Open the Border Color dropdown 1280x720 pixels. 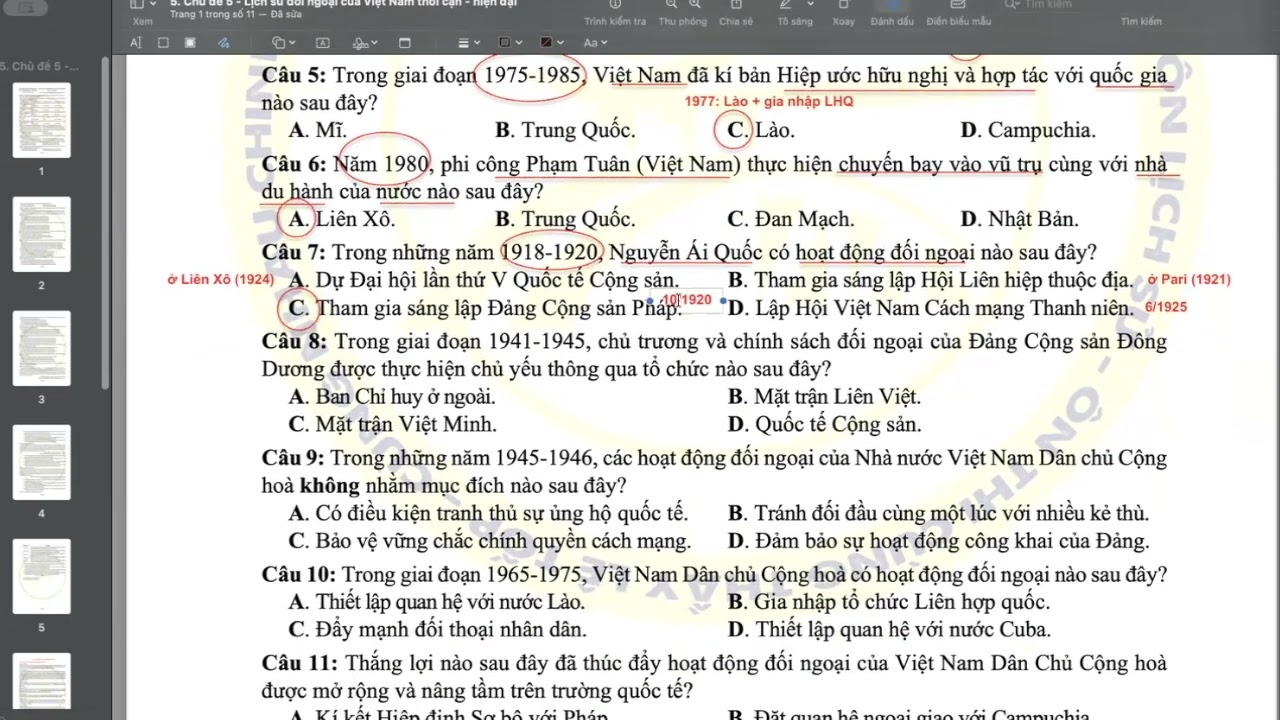pos(508,43)
